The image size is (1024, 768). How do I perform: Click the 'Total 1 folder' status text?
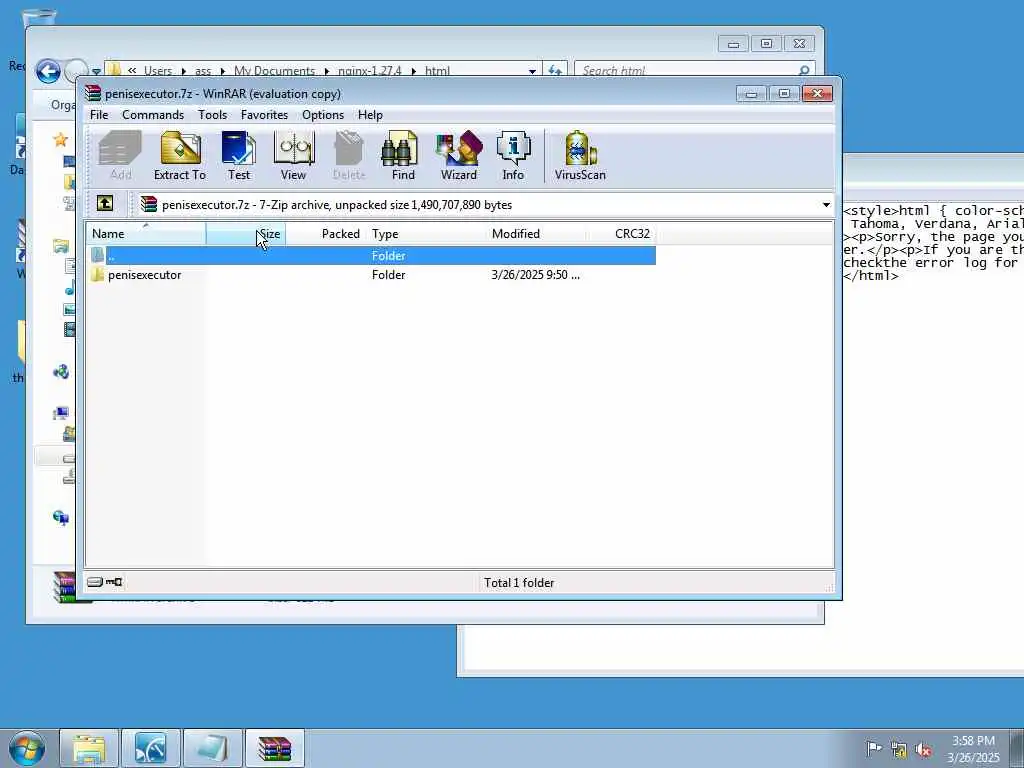[519, 583]
